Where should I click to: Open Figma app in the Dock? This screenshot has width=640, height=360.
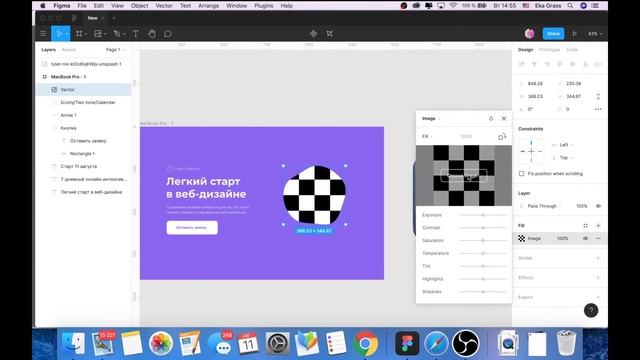point(407,343)
